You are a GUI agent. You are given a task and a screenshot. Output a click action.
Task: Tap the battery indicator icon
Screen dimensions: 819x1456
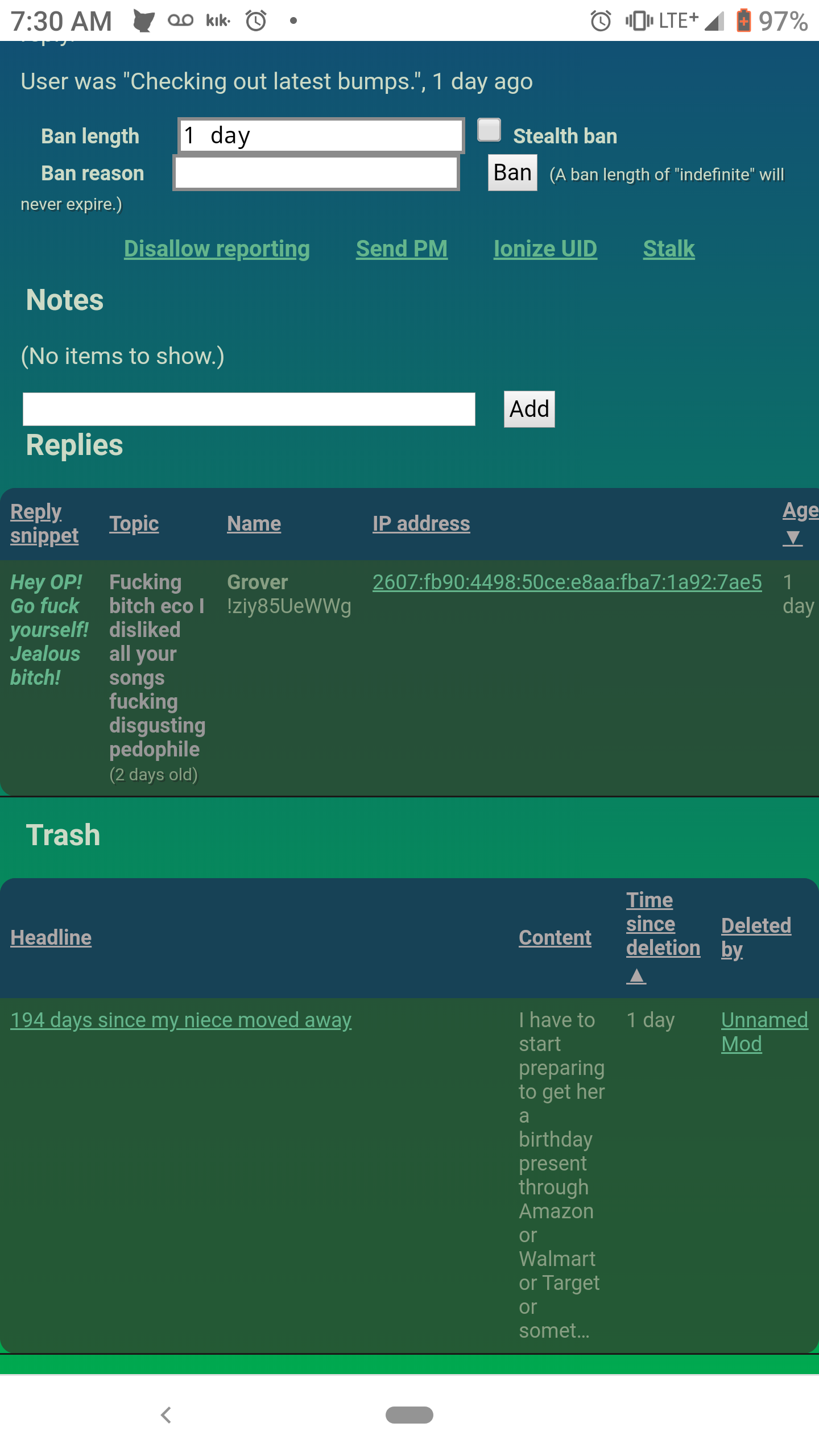tap(743, 21)
